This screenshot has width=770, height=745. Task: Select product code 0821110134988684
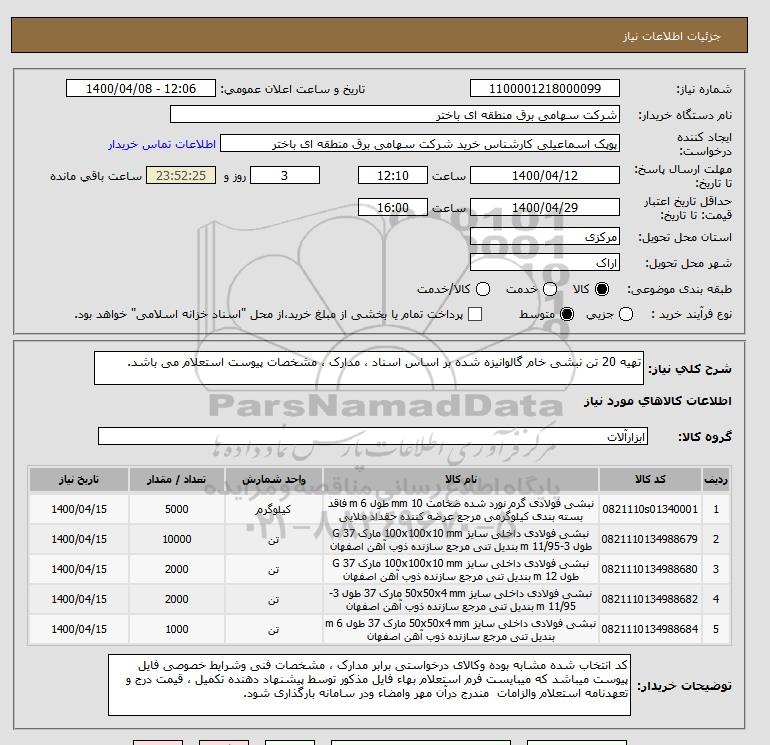coord(650,629)
